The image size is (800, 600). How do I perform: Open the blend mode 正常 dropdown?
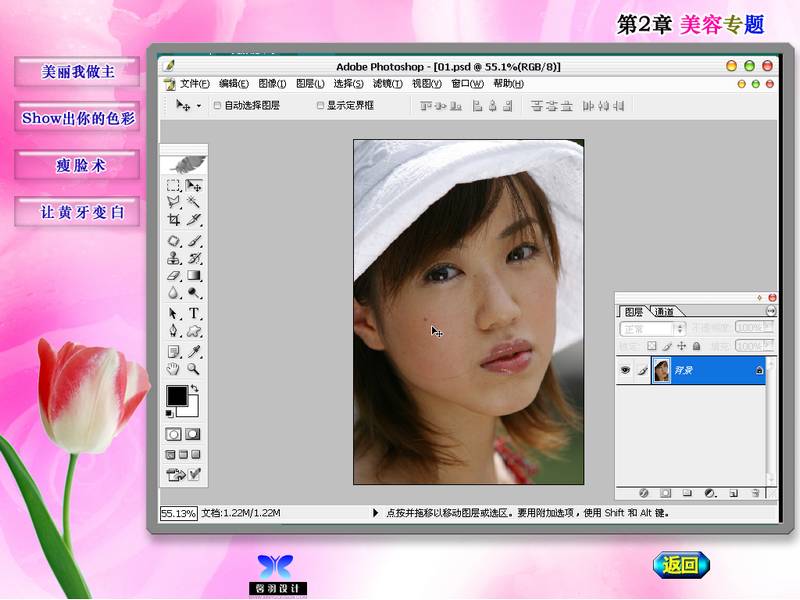click(652, 329)
